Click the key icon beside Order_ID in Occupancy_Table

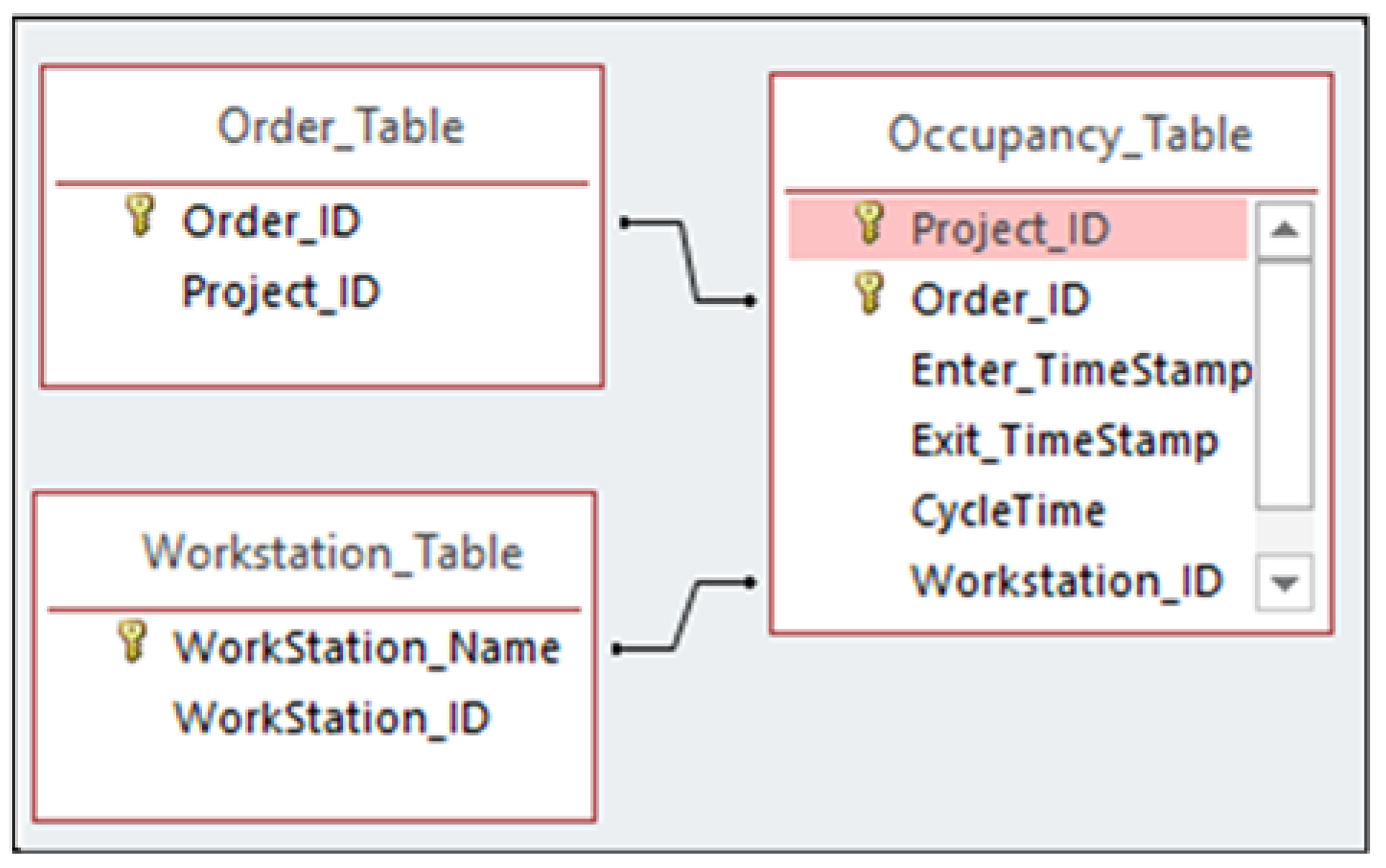(869, 293)
